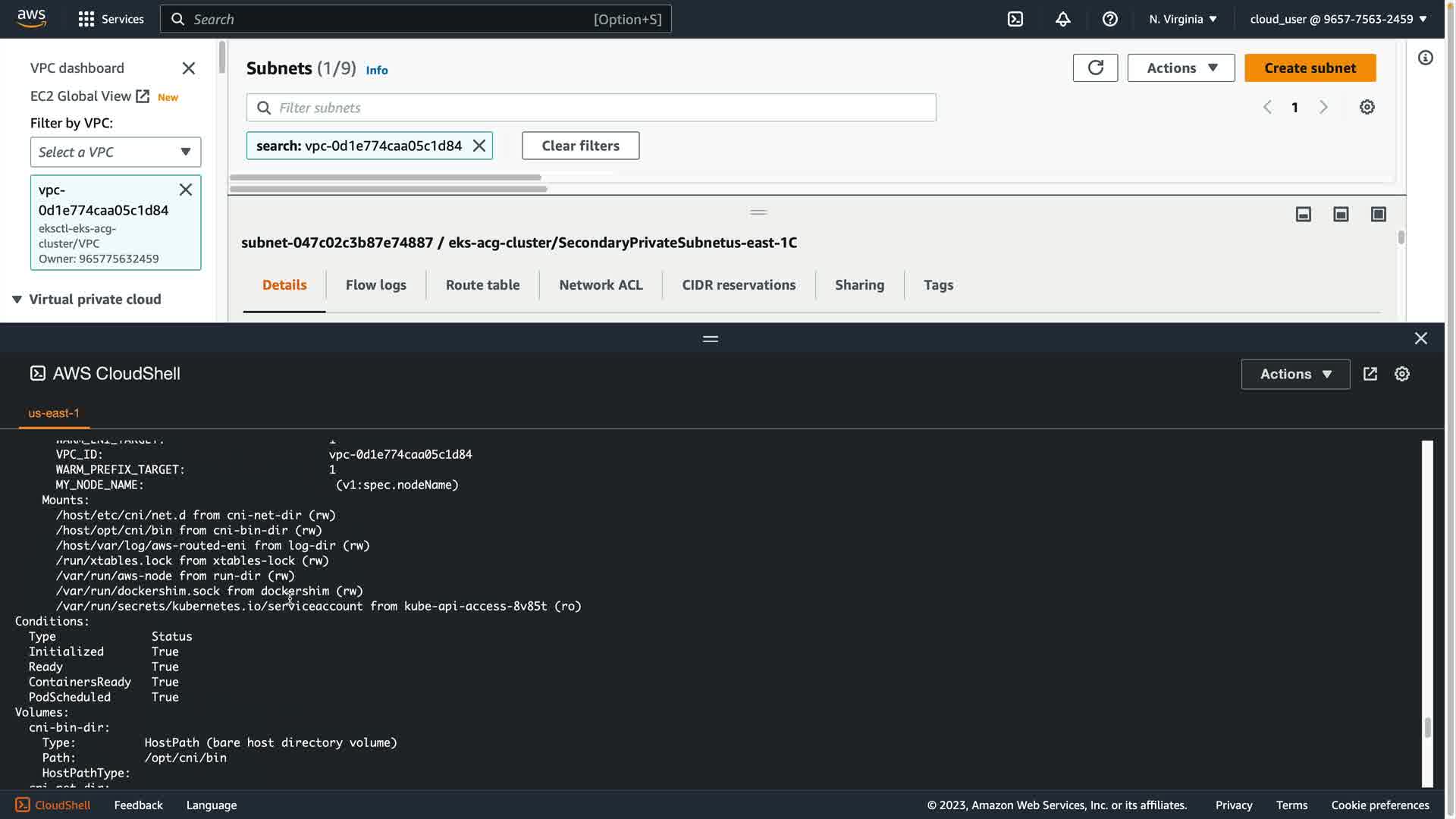Open CloudShell from top navigation bar icon
Image resolution: width=1456 pixels, height=819 pixels.
coord(1015,19)
